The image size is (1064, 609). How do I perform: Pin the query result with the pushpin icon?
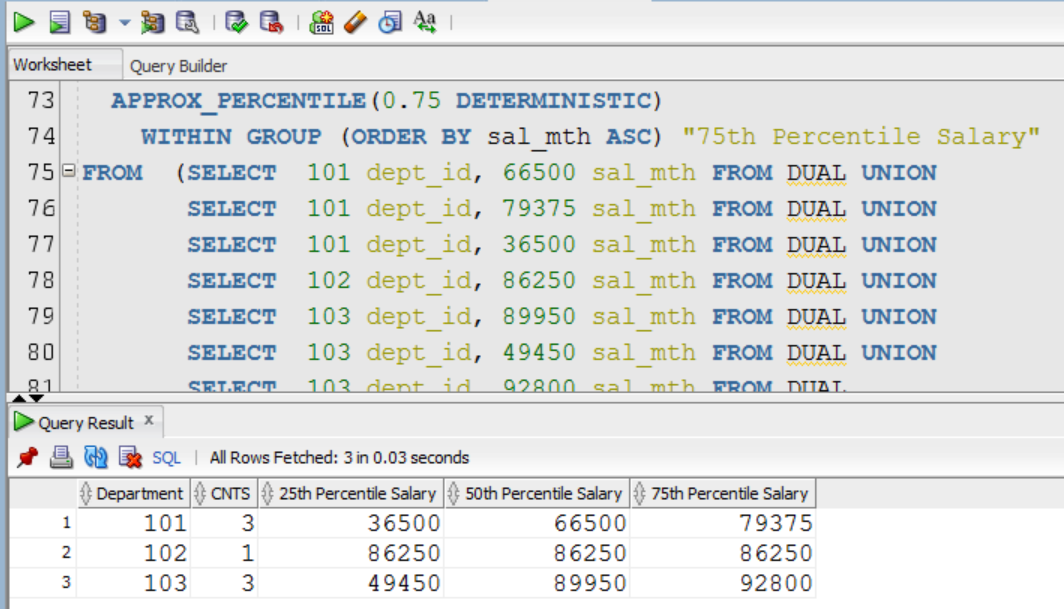(28, 458)
